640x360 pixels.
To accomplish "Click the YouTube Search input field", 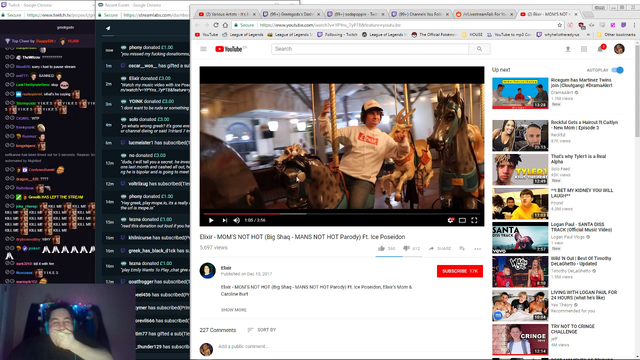I will [x=370, y=49].
